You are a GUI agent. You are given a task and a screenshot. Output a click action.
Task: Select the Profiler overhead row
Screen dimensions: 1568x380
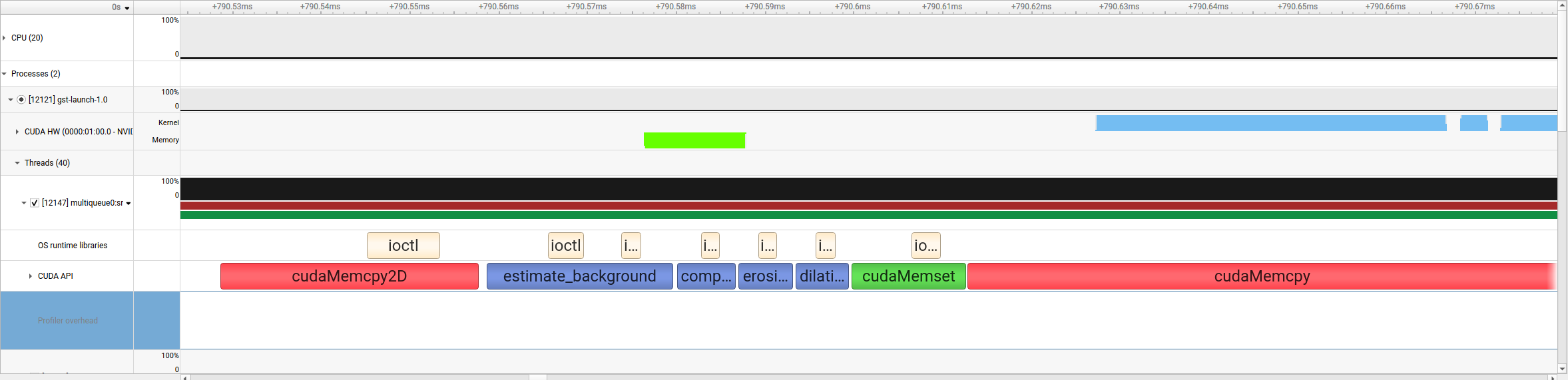[67, 321]
